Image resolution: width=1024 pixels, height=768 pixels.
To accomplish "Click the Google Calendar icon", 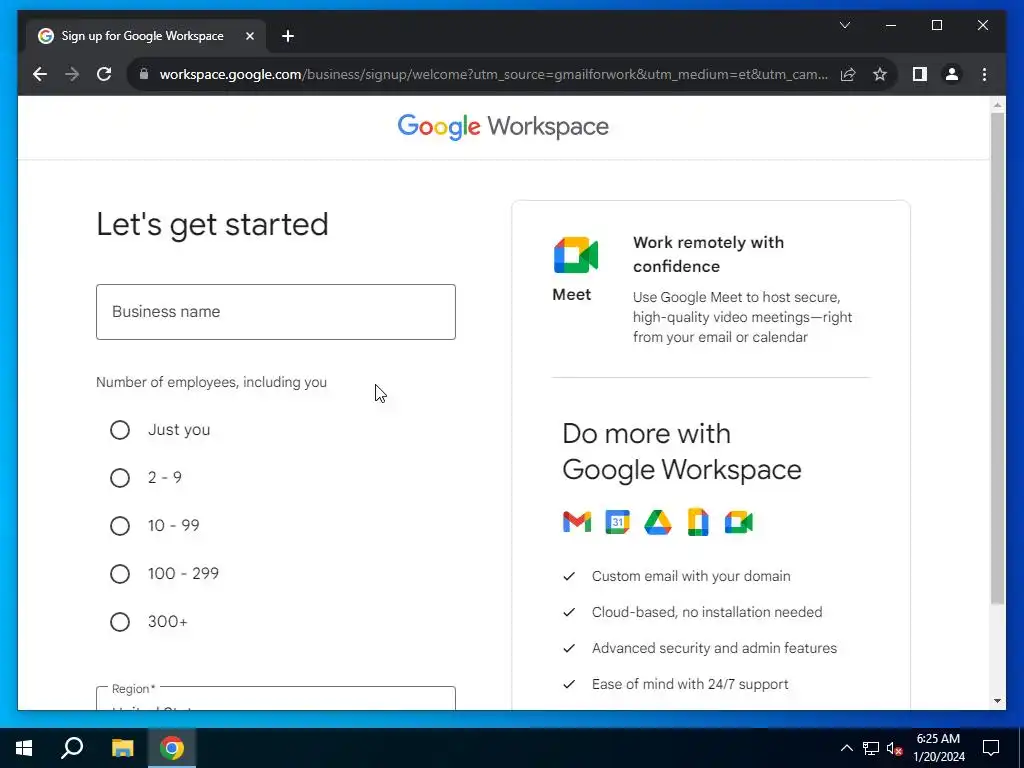I will (617, 522).
